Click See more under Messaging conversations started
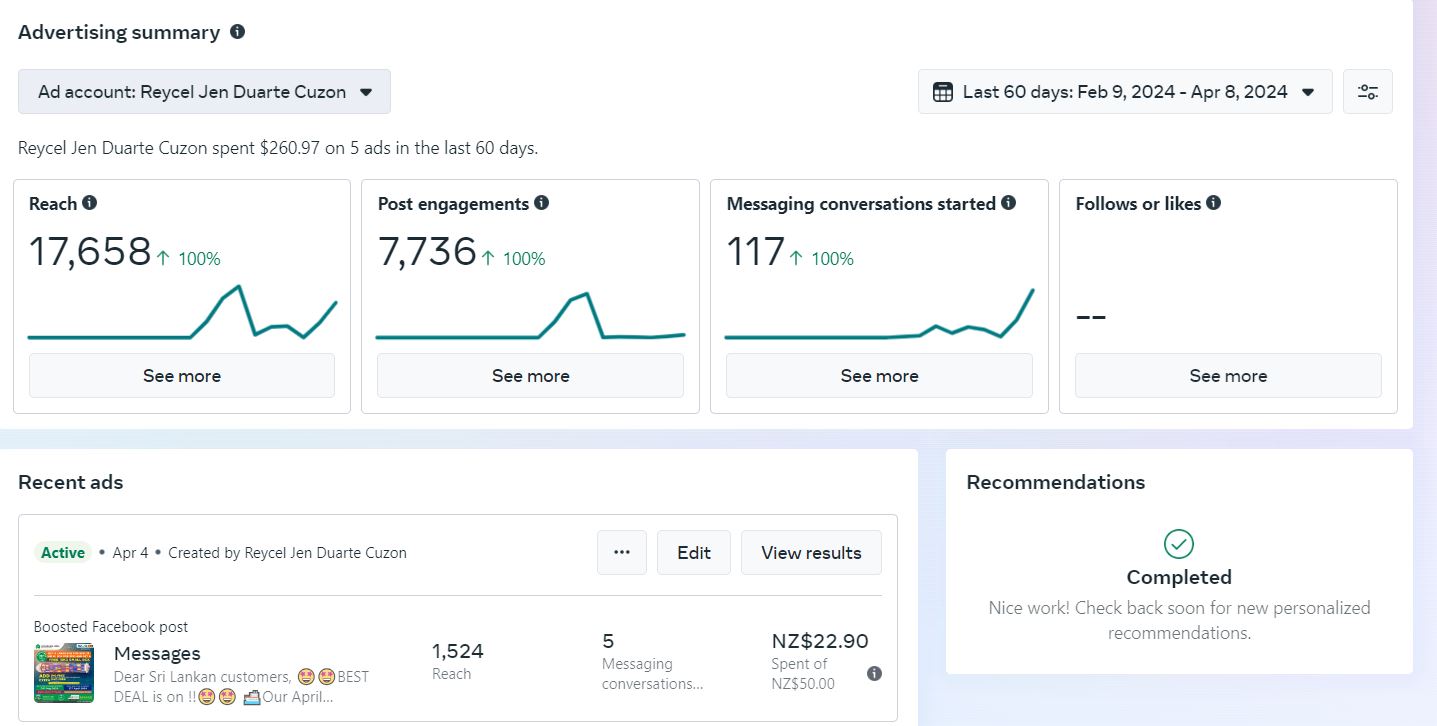This screenshot has height=726, width=1437. 880,376
